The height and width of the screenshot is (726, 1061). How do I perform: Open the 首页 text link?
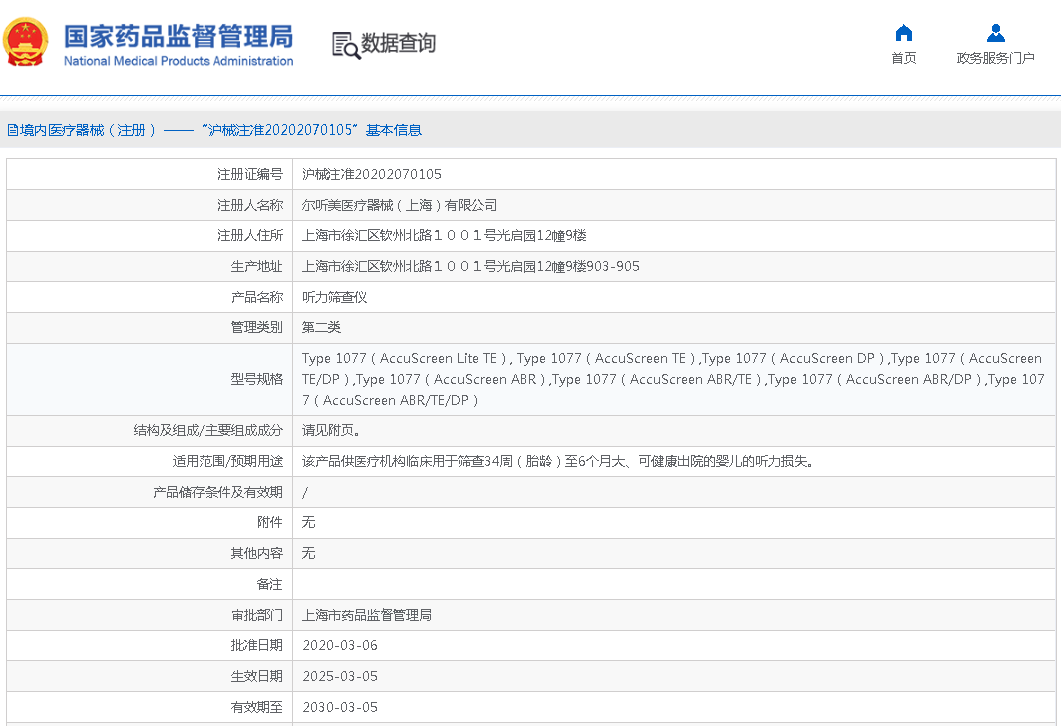click(903, 58)
